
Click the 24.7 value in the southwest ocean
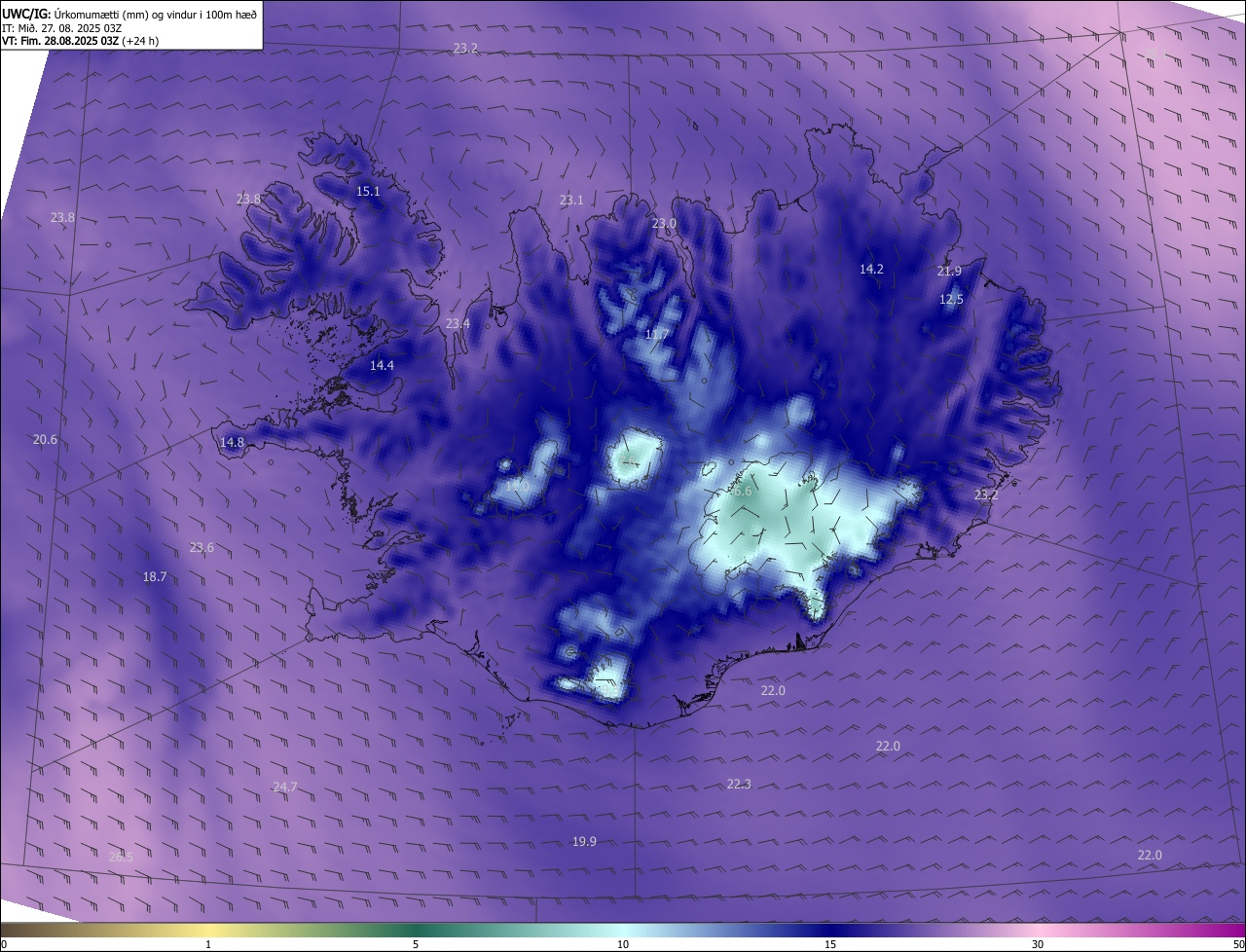tap(284, 787)
